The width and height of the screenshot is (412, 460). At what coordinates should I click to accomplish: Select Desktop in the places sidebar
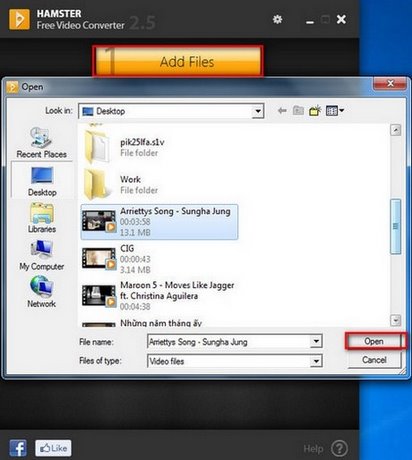42,181
